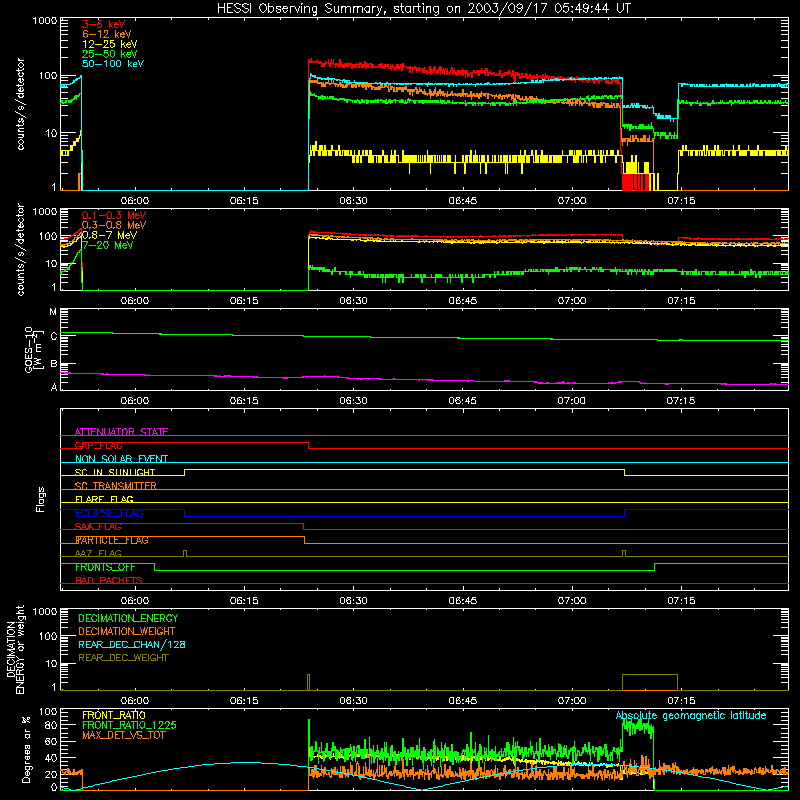This screenshot has width=800, height=800.
Task: Click the C level label on the GOES axis
Action: [54, 336]
